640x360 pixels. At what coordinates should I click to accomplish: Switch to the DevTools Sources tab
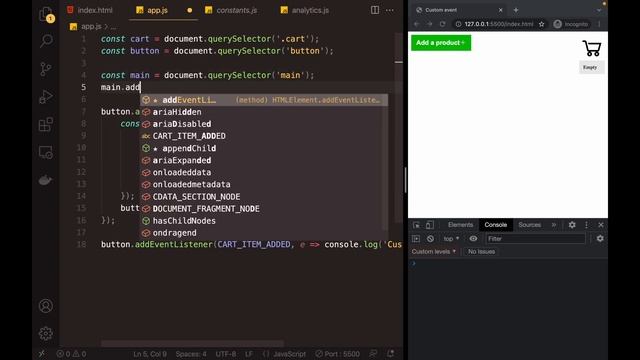click(529, 225)
